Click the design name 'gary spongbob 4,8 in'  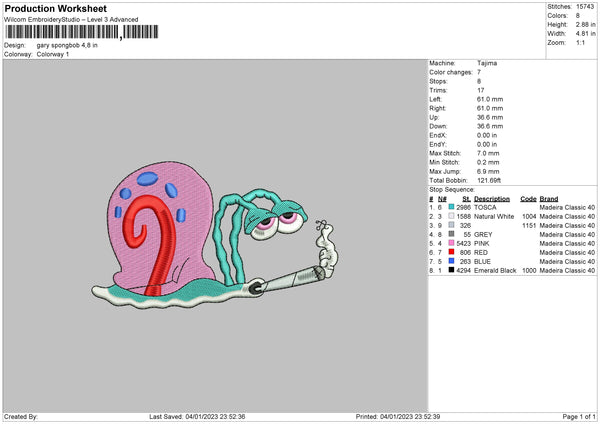pyautogui.click(x=67, y=45)
